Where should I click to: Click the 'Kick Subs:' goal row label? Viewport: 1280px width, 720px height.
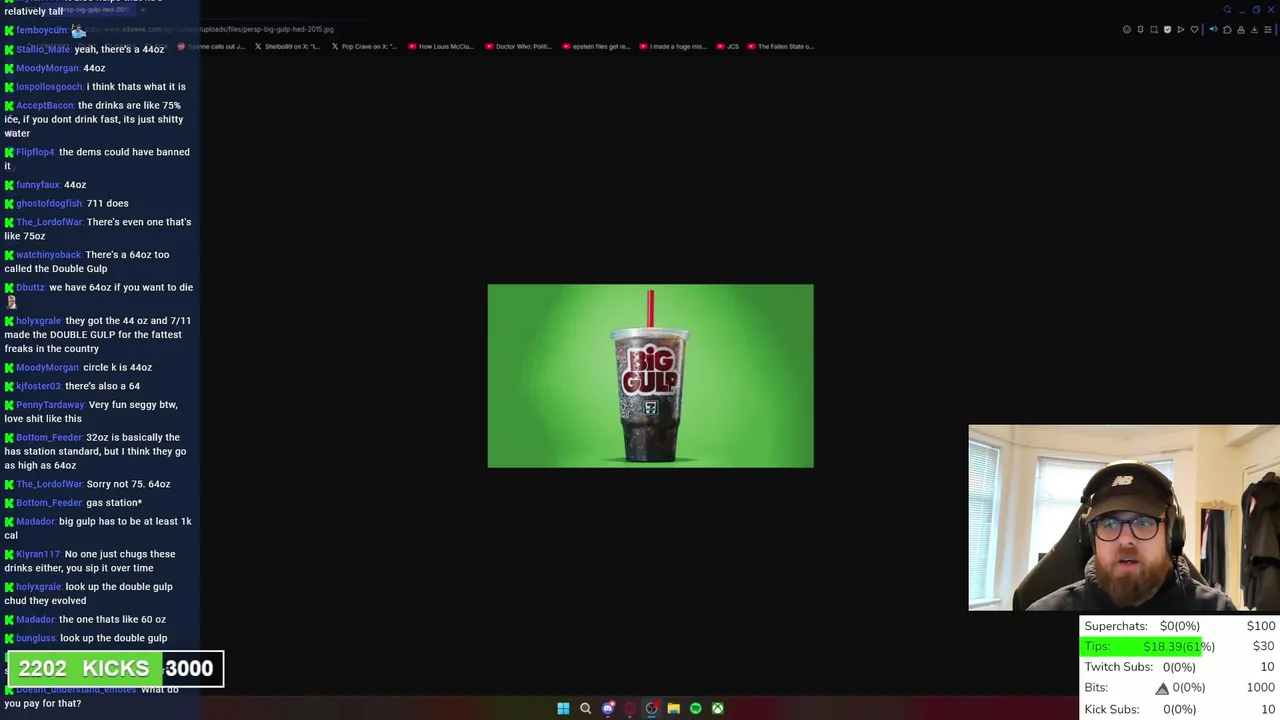tap(1112, 709)
